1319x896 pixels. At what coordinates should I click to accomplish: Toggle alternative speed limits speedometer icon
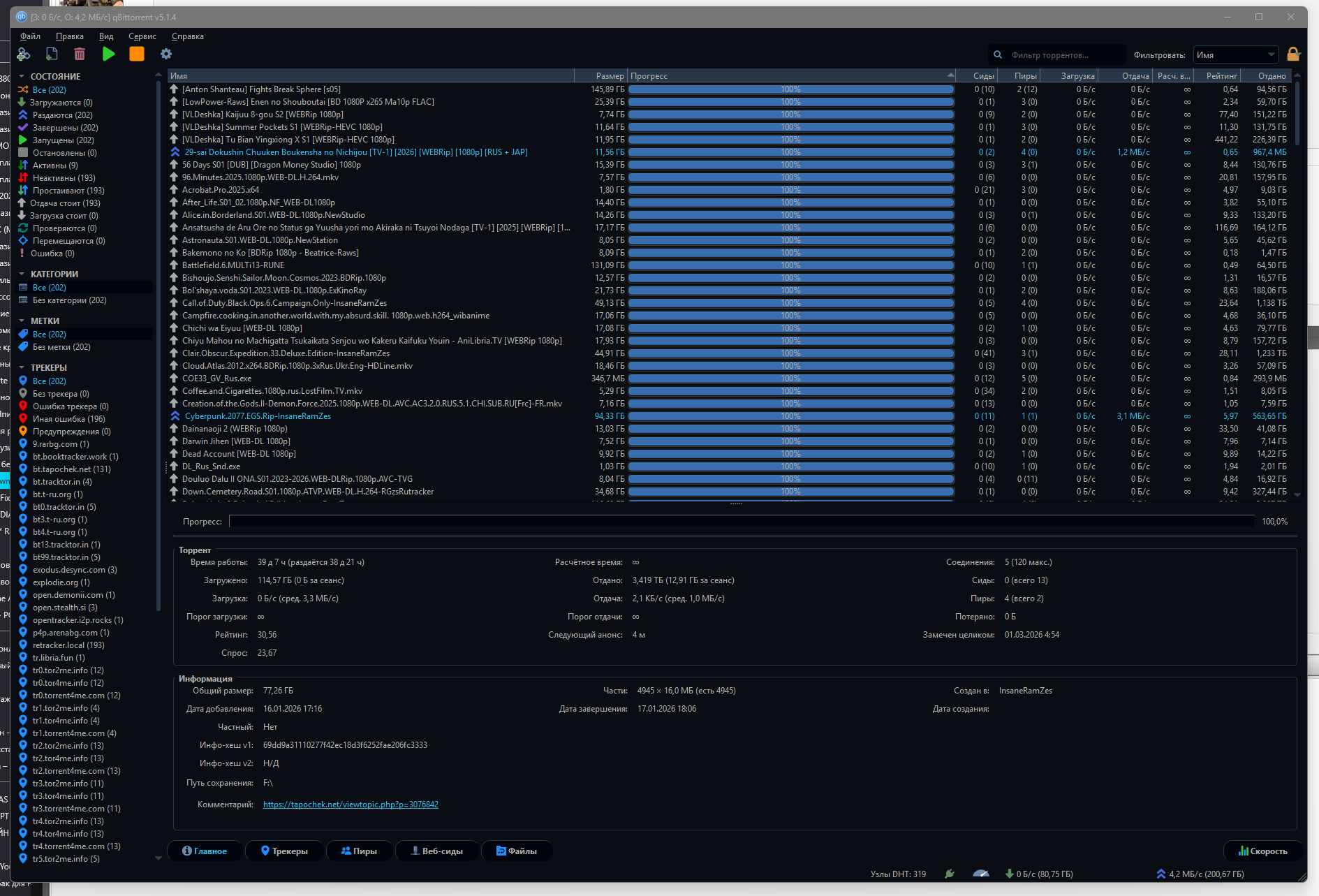pos(980,874)
